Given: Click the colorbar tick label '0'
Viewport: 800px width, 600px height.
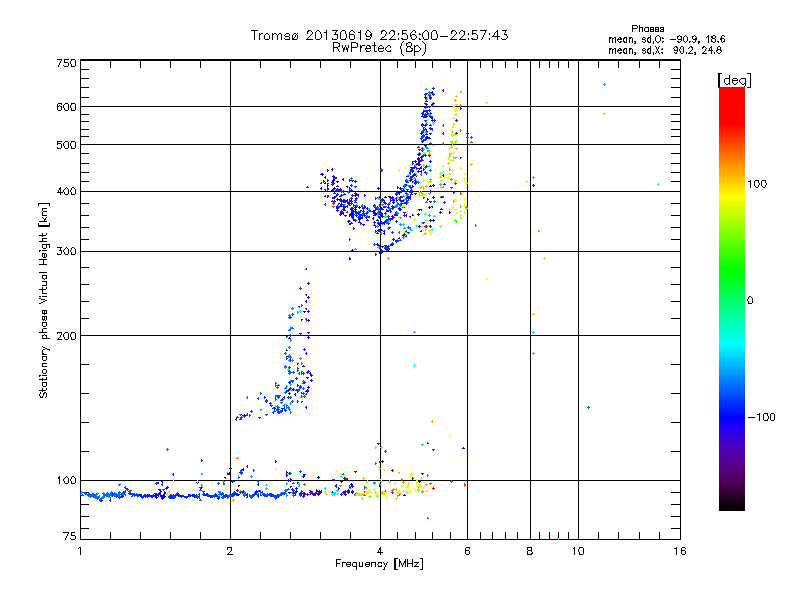Looking at the screenshot, I should pyautogui.click(x=749, y=301).
